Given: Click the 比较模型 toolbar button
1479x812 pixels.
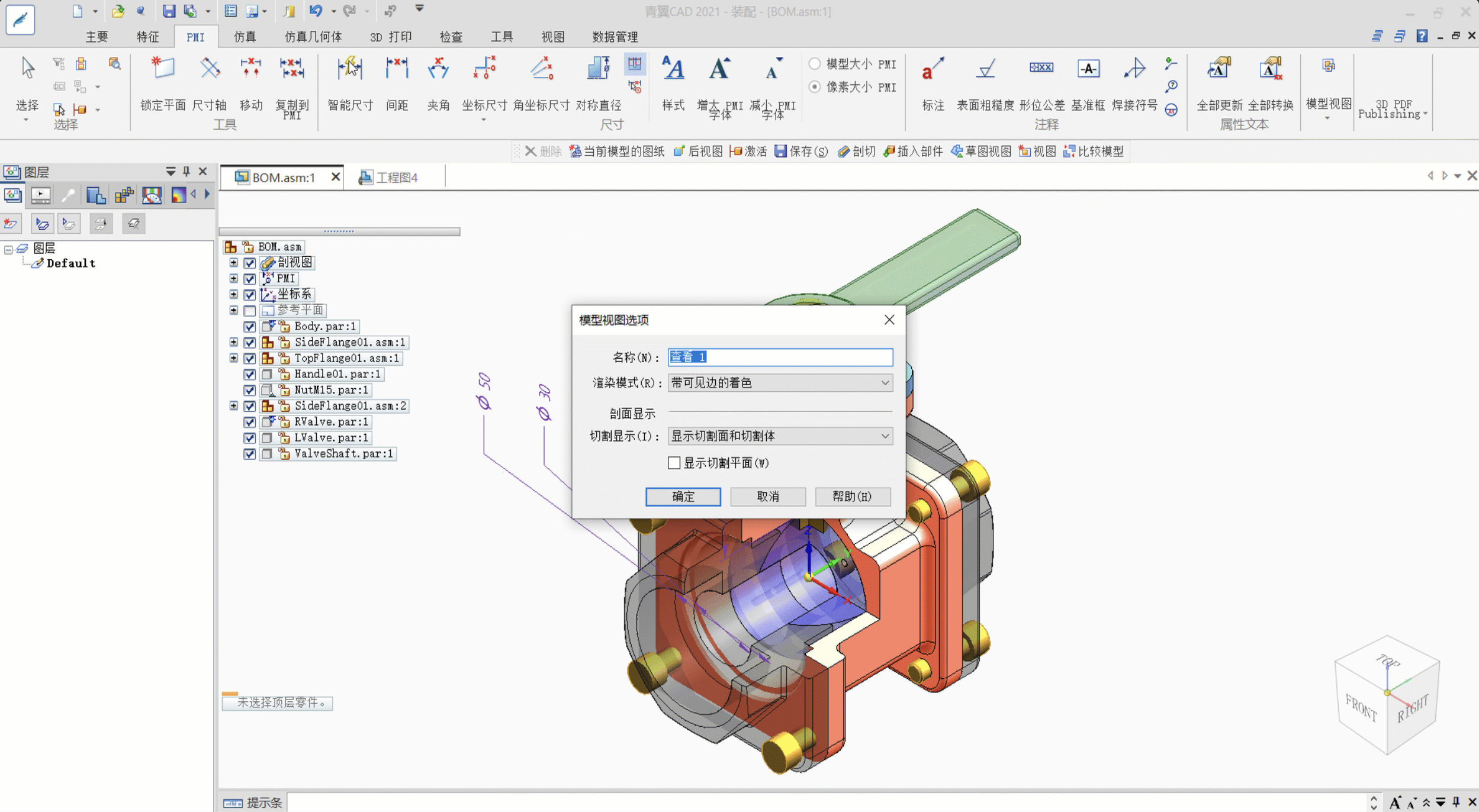Looking at the screenshot, I should [1094, 152].
